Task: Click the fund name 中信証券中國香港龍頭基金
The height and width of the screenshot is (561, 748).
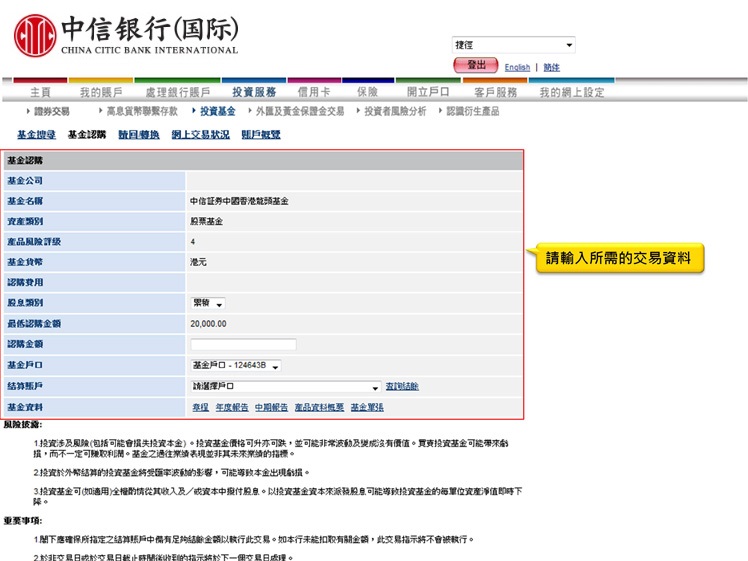Action: tap(239, 201)
